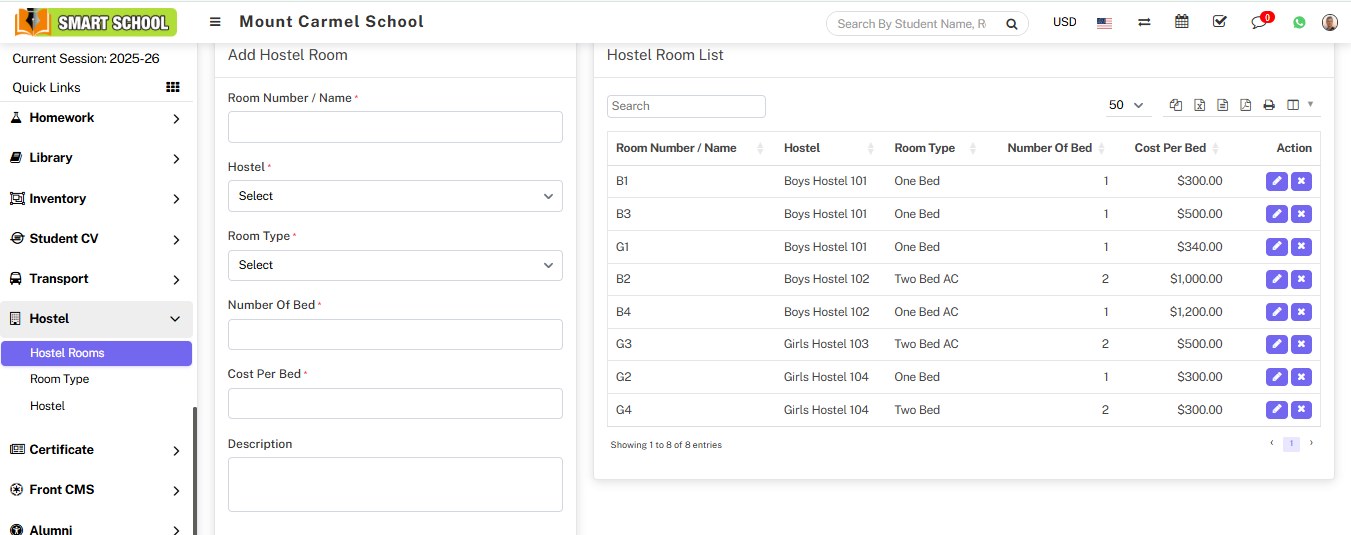This screenshot has height=535, width=1351.
Task: Open the task checklist icon
Action: pyautogui.click(x=1220, y=22)
